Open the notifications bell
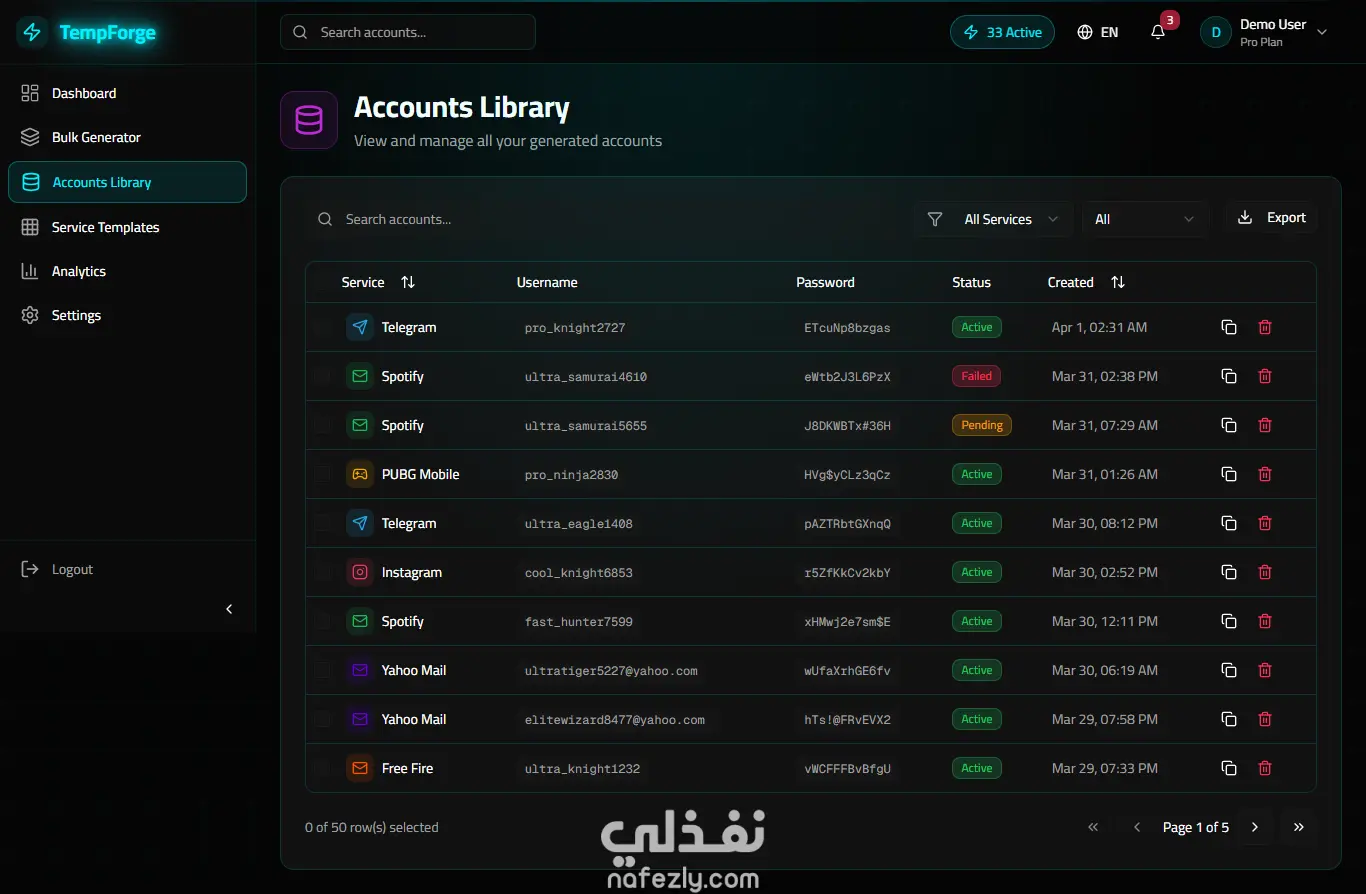 click(x=1158, y=32)
